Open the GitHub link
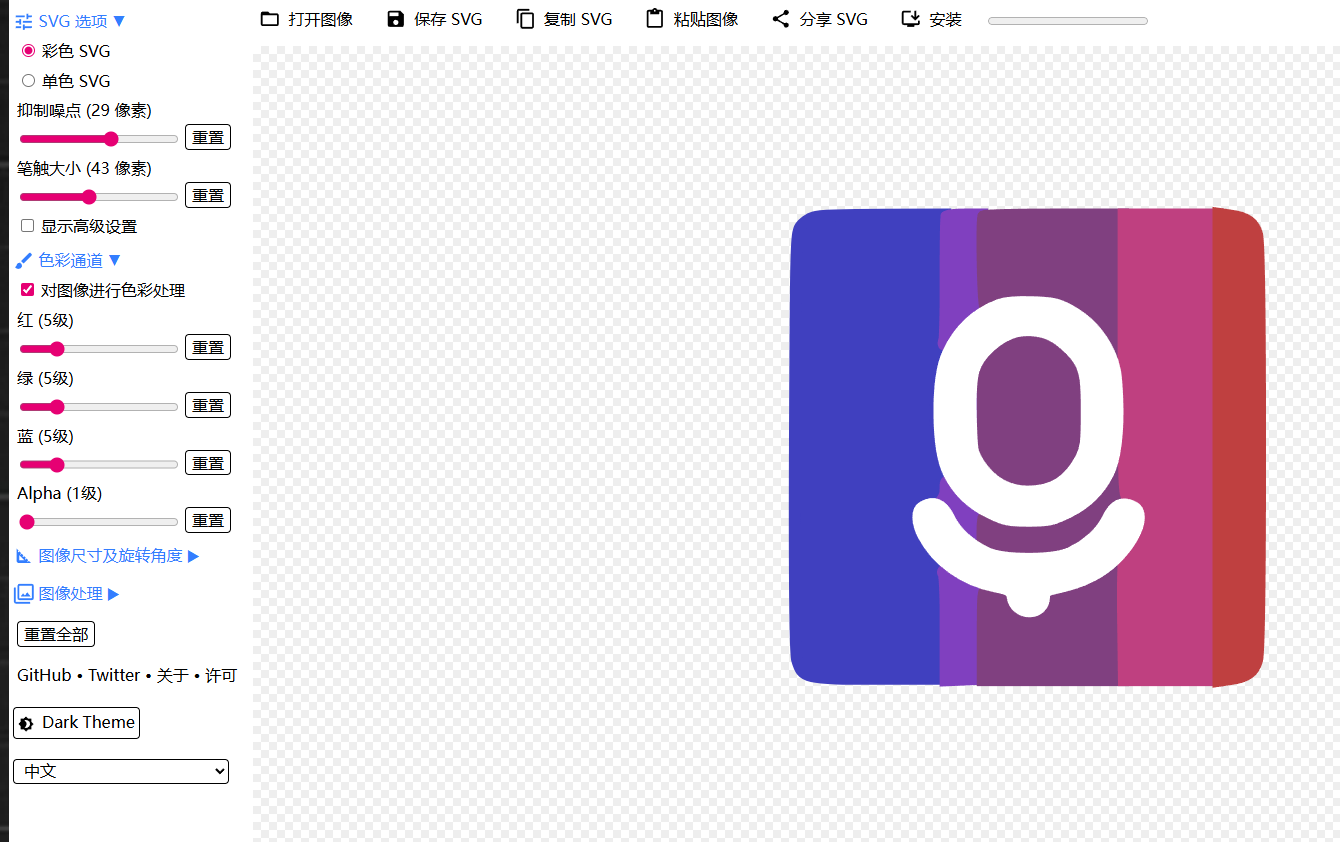The height and width of the screenshot is (842, 1340). coord(44,676)
